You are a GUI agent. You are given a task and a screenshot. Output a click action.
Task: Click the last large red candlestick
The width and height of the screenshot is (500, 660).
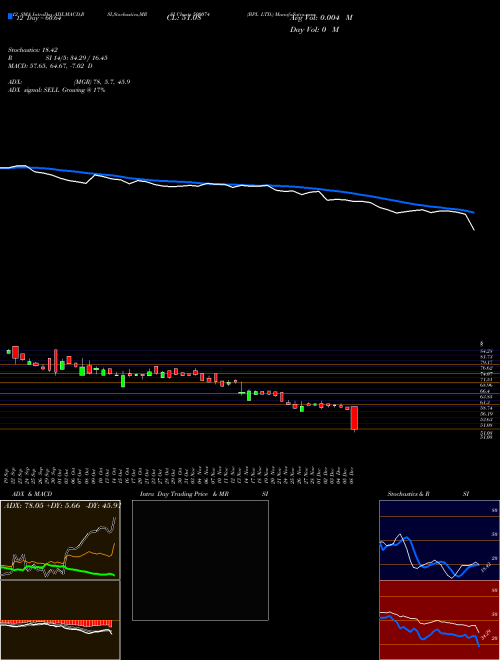(x=354, y=418)
